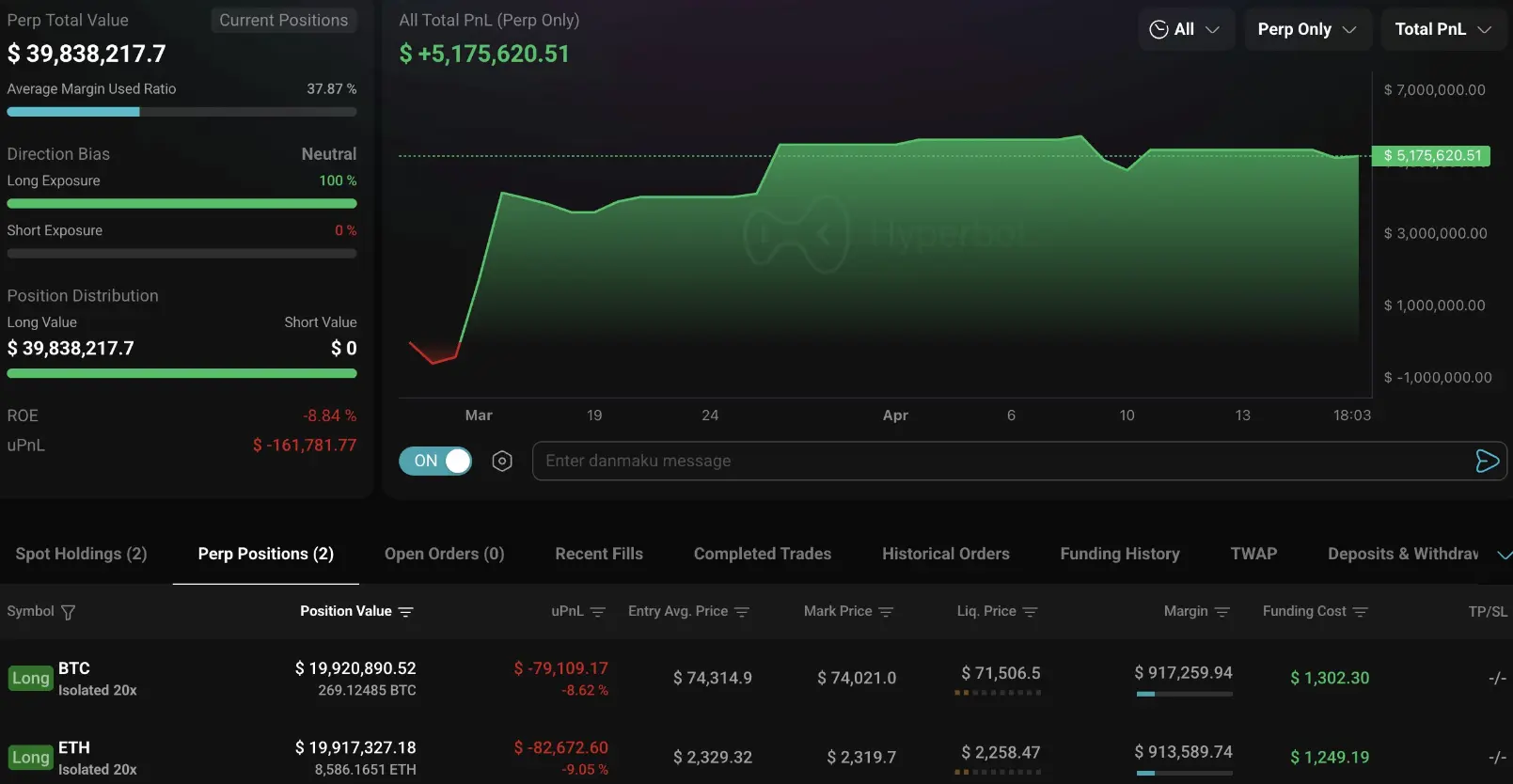Click BTC uPnL $ -79,109.17

point(561,668)
